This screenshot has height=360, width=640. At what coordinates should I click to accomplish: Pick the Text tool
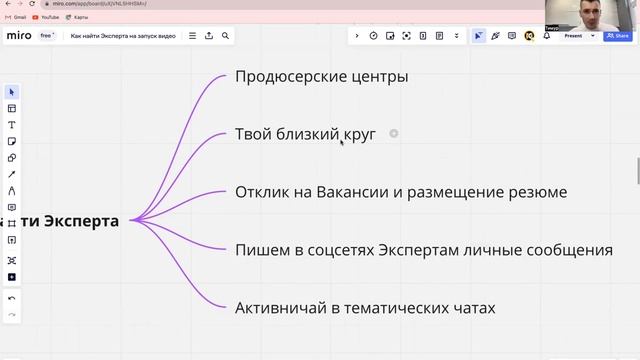pyautogui.click(x=11, y=125)
